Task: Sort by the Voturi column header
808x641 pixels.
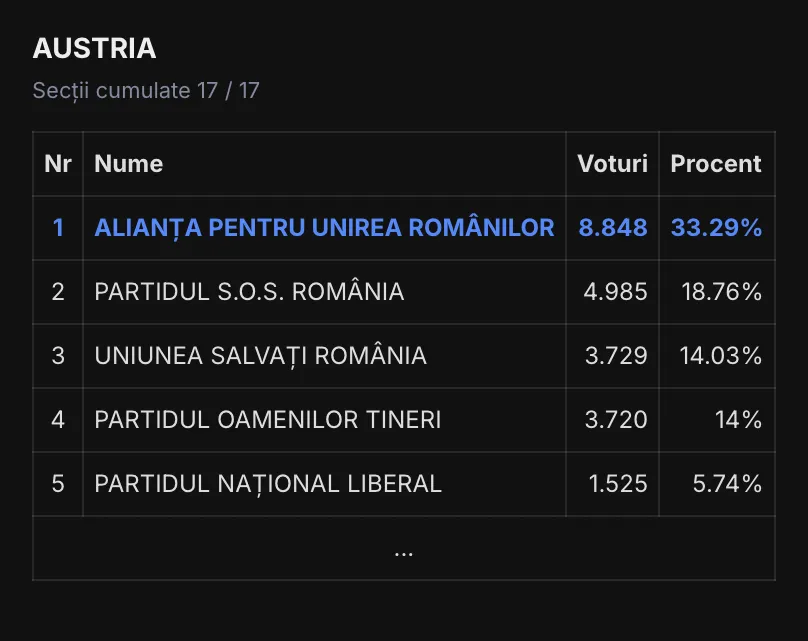Action: click(x=612, y=164)
